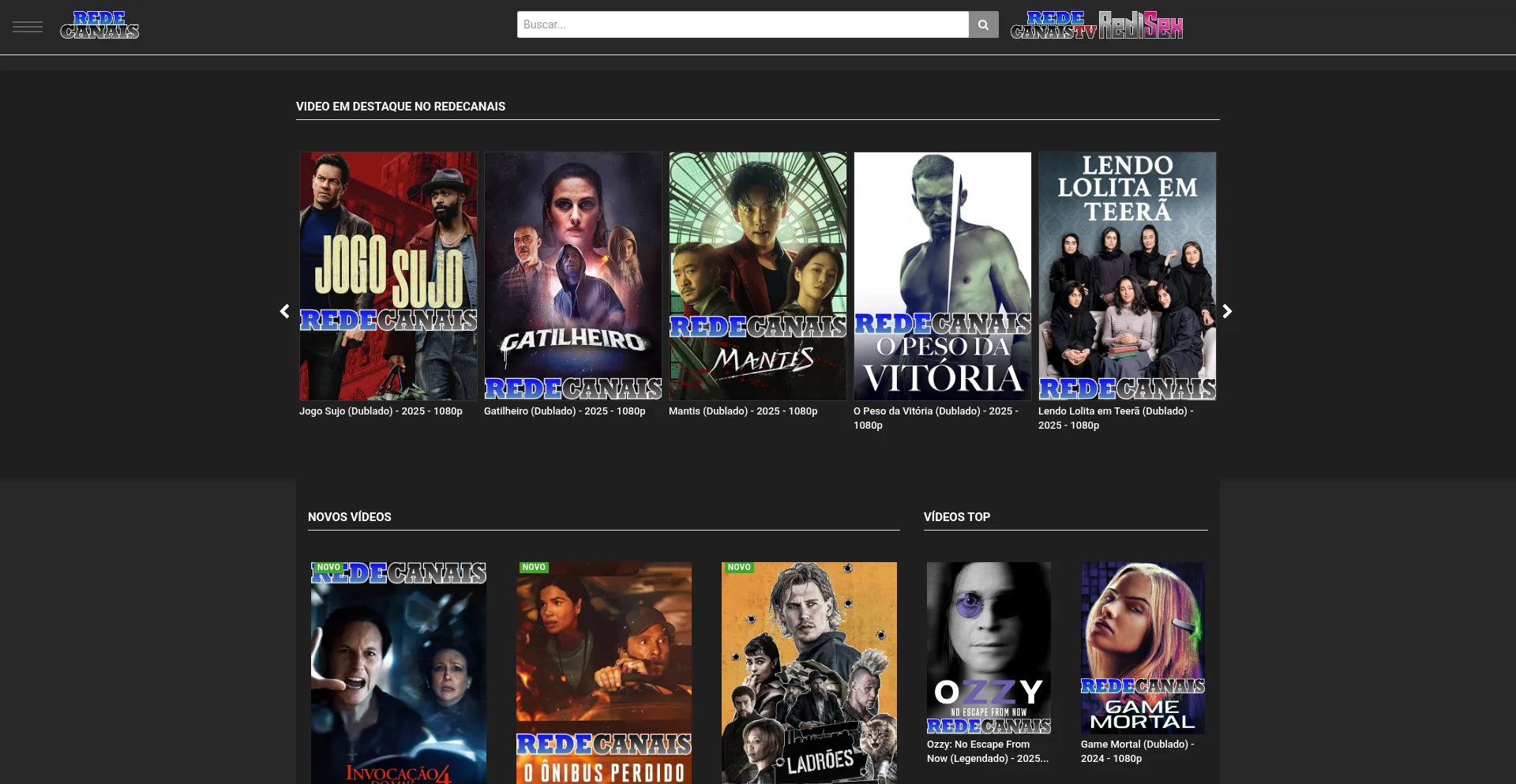Advance carousel with right arrow
The width and height of the screenshot is (1516, 784).
pyautogui.click(x=1227, y=311)
